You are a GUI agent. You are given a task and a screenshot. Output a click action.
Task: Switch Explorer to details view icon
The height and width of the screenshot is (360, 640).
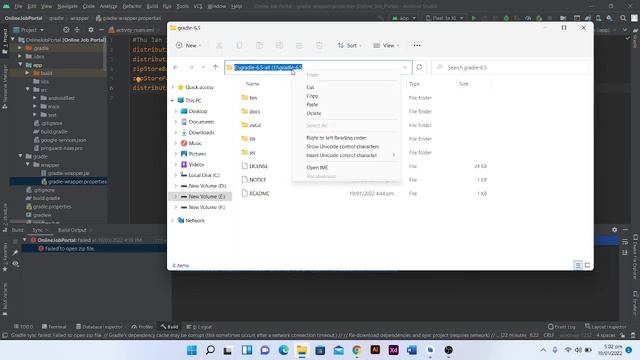pos(578,265)
